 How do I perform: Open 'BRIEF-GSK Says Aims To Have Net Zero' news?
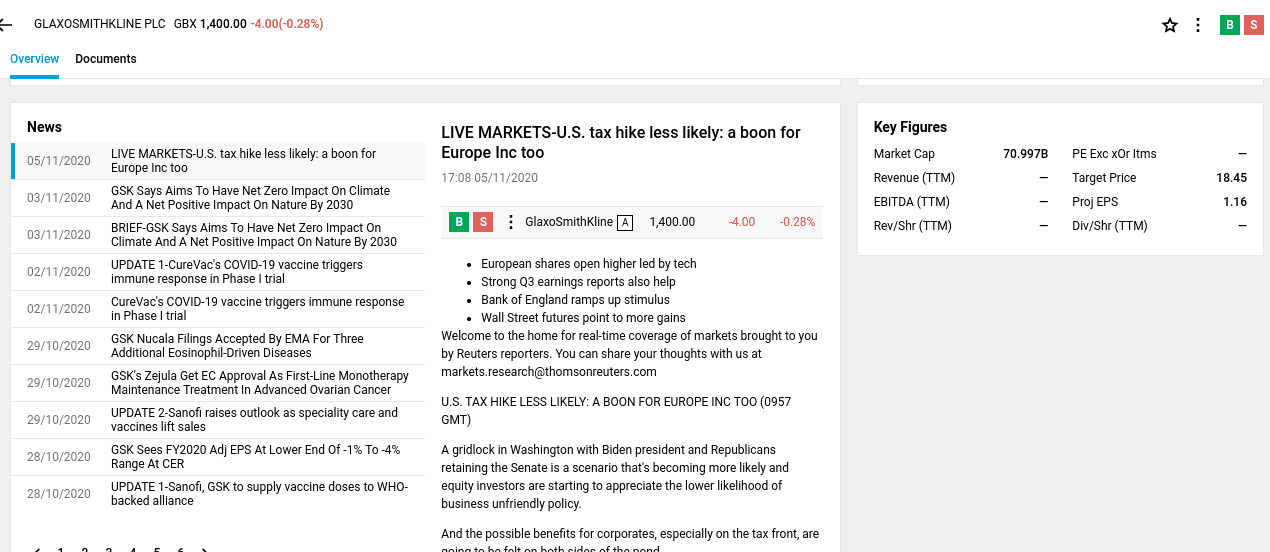pos(218,235)
